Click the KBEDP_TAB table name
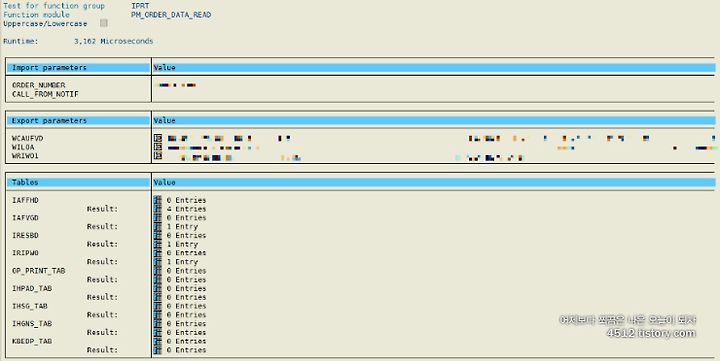The image size is (720, 361). (x=32, y=341)
